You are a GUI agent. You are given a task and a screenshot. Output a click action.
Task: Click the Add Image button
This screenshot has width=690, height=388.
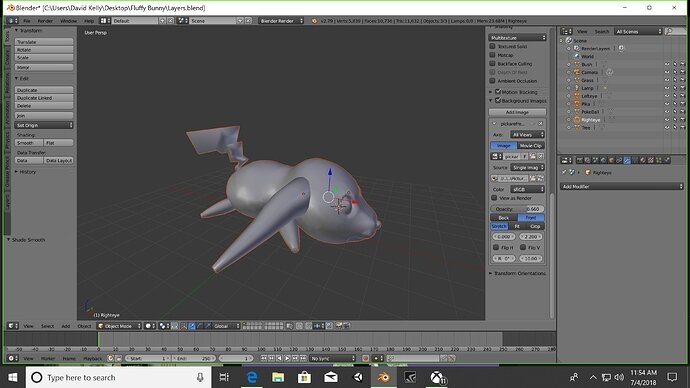tap(518, 112)
